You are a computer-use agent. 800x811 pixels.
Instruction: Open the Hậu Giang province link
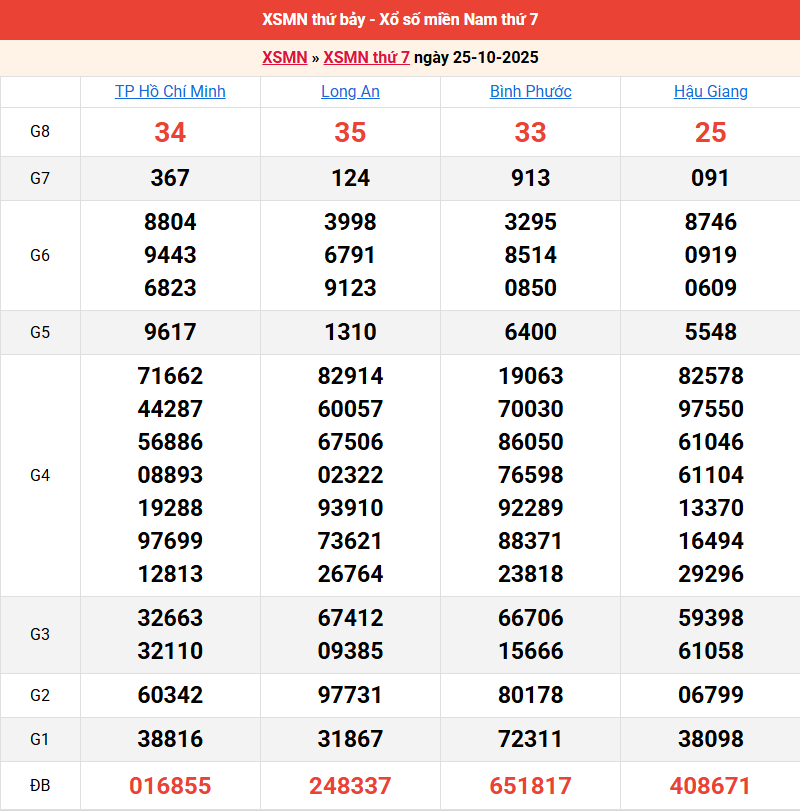[710, 91]
